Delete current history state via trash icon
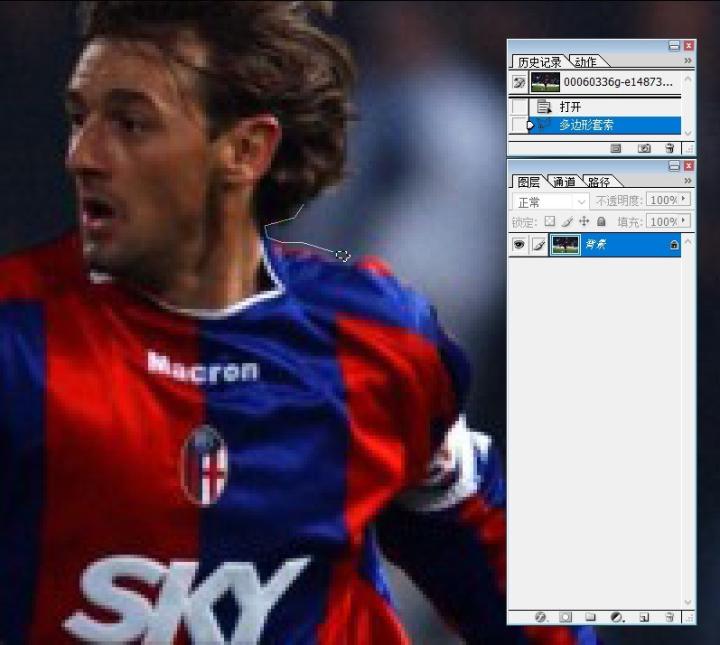Screen dimensions: 720x645 [669, 148]
